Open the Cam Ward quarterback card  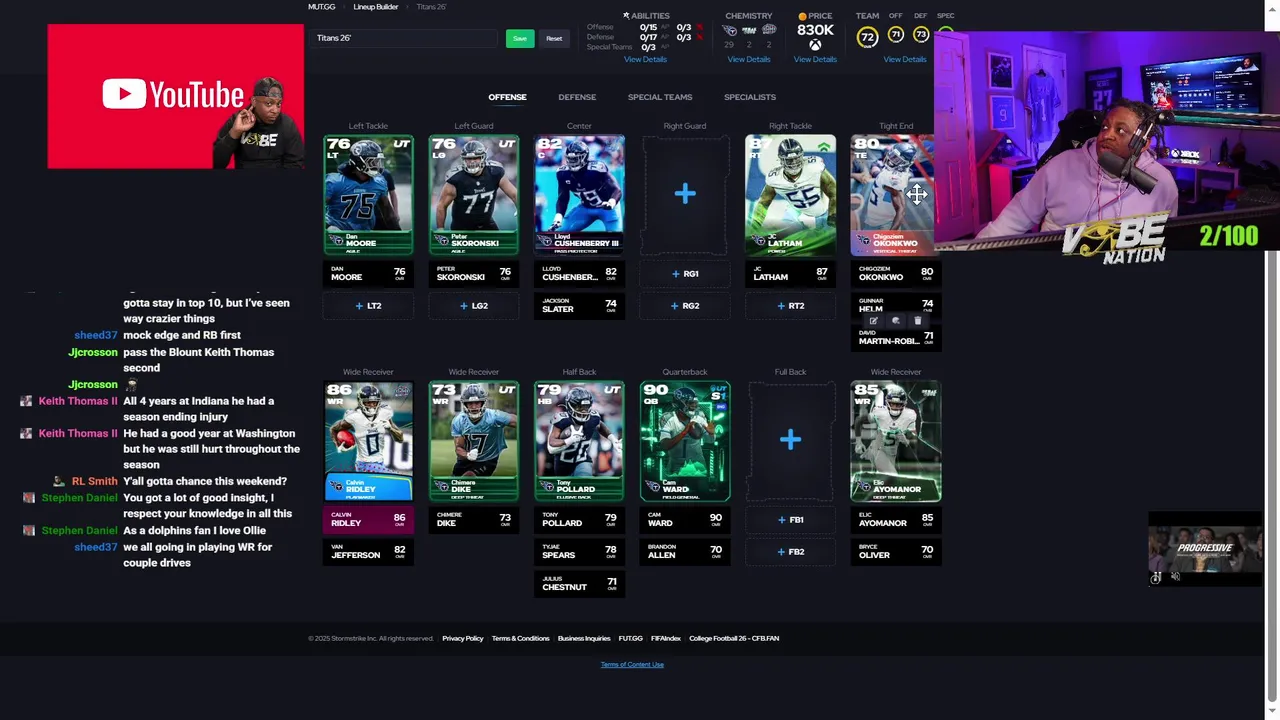point(685,441)
